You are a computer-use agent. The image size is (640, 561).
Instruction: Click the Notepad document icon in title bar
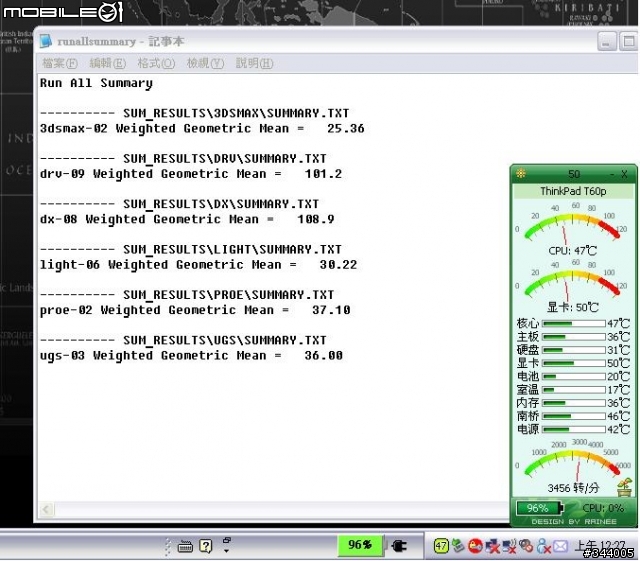[46, 41]
